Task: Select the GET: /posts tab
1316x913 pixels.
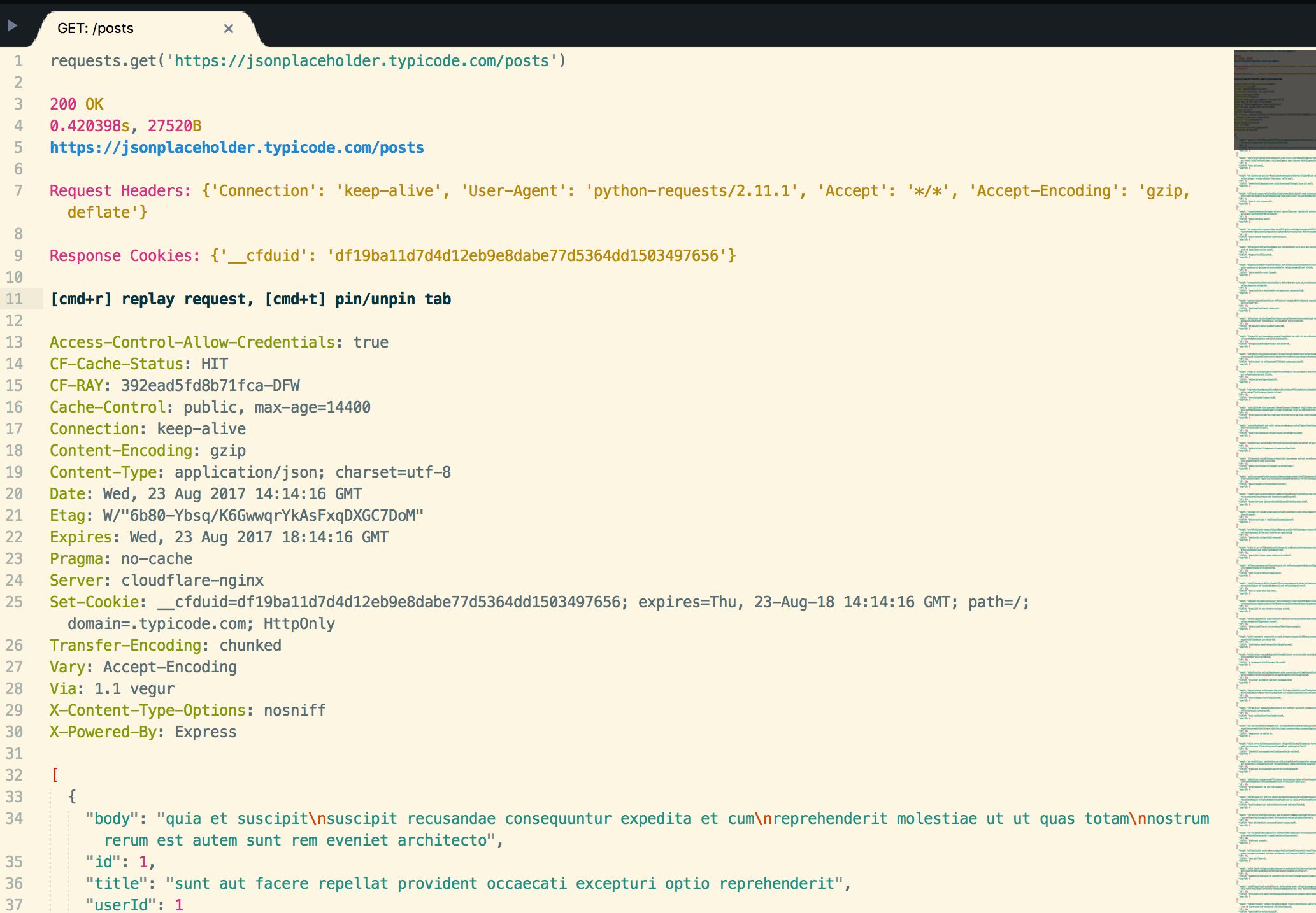Action: click(96, 28)
